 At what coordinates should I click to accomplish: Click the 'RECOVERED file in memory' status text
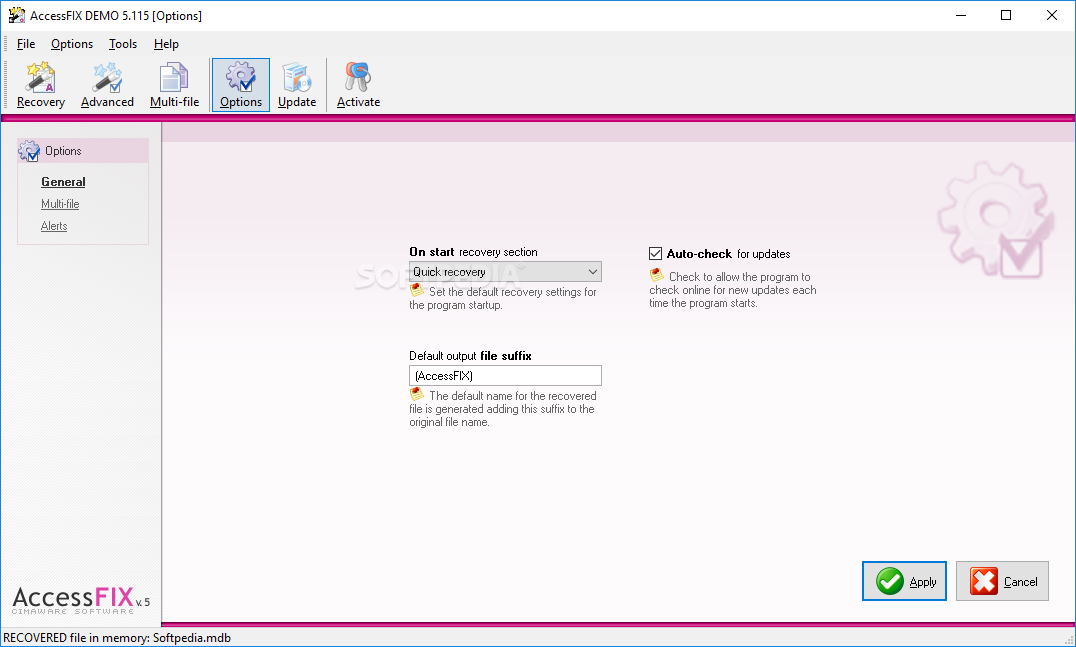click(x=117, y=638)
